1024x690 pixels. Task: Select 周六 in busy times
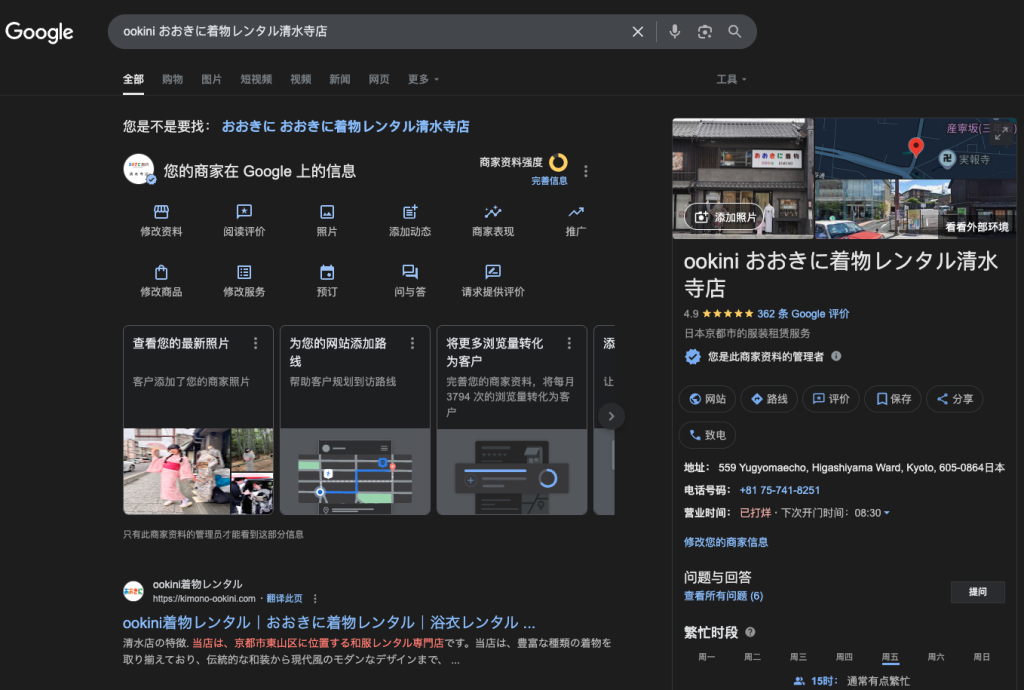(x=936, y=657)
